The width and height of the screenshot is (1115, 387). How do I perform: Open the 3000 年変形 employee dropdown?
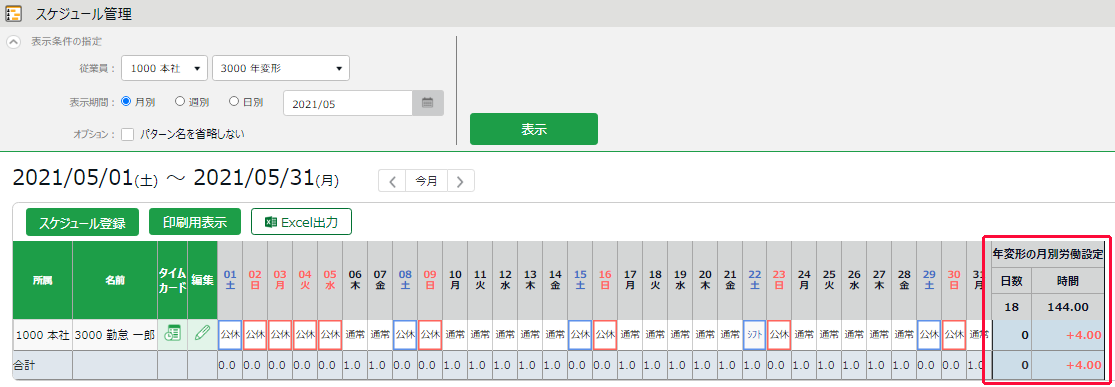tap(281, 68)
